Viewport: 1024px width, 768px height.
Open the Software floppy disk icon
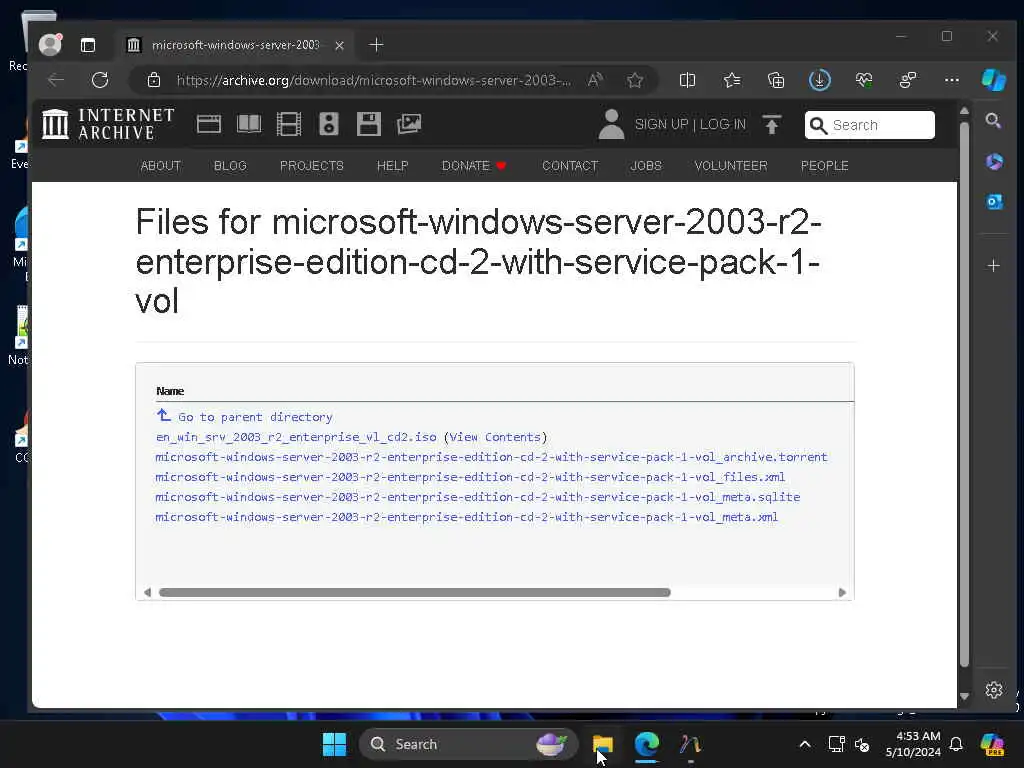pos(369,124)
